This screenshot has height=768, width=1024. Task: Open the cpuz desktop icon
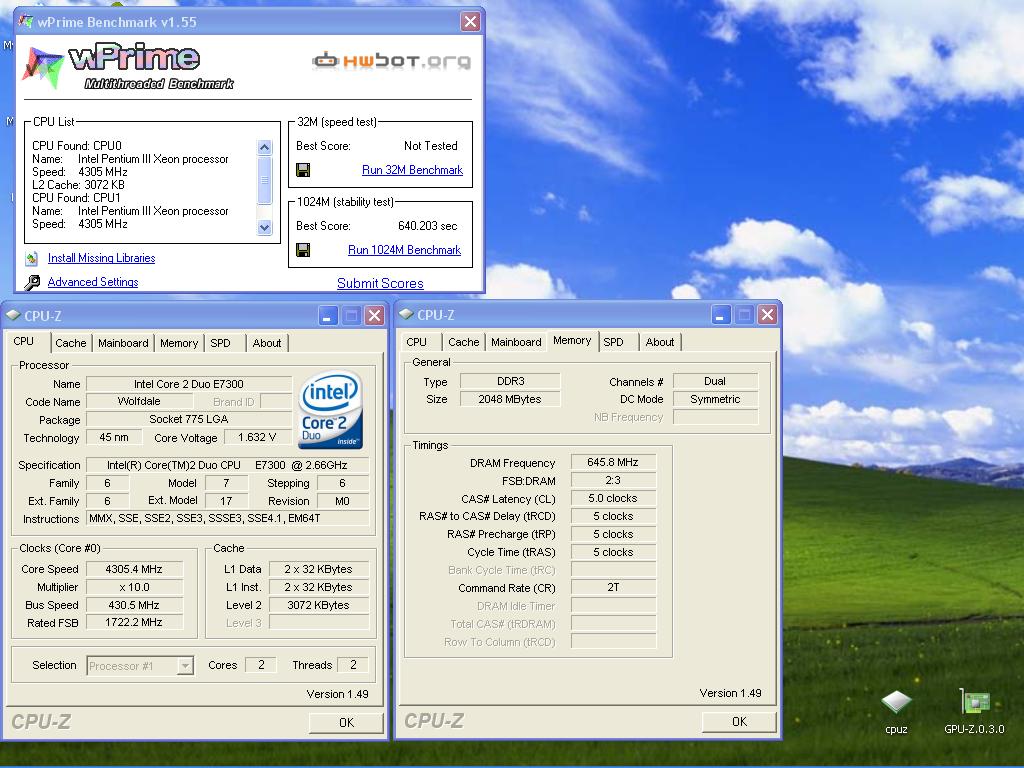click(896, 703)
